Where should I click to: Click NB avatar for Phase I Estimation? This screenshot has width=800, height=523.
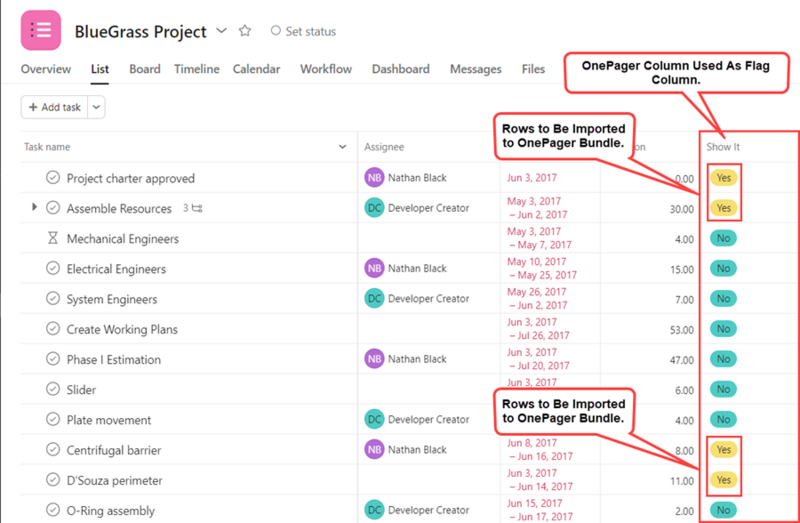[x=374, y=359]
